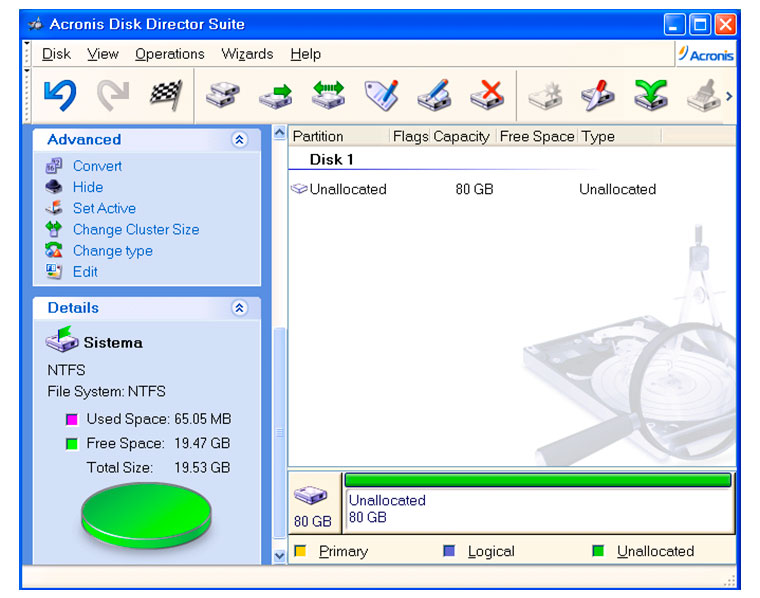Click the Hide hat icon
Image resolution: width=760 pixels, height=598 pixels.
click(53, 187)
